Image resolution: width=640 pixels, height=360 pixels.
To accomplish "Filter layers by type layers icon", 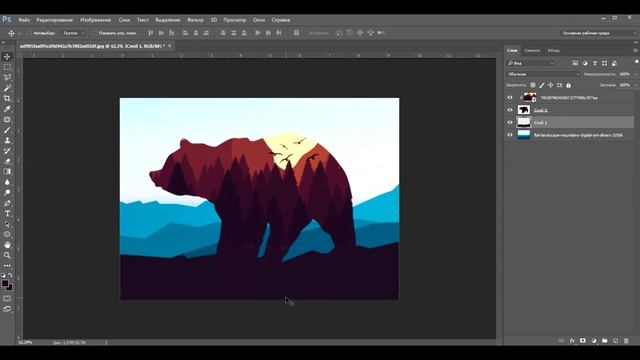I will tap(595, 63).
